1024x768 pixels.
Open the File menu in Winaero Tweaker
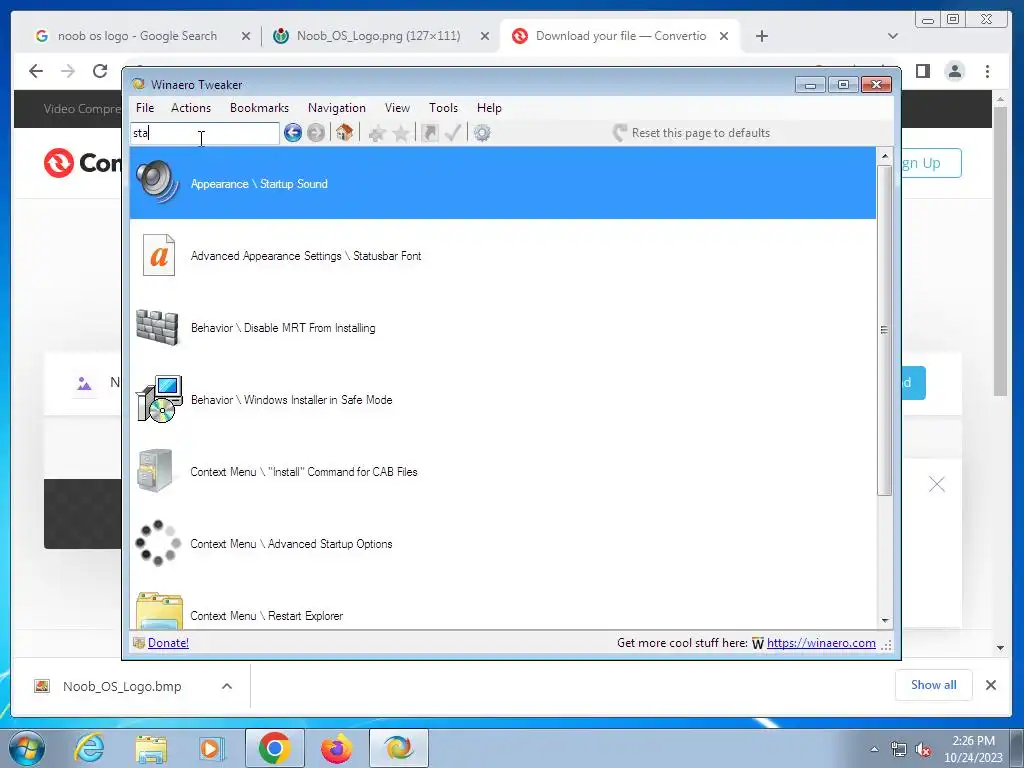(x=145, y=108)
